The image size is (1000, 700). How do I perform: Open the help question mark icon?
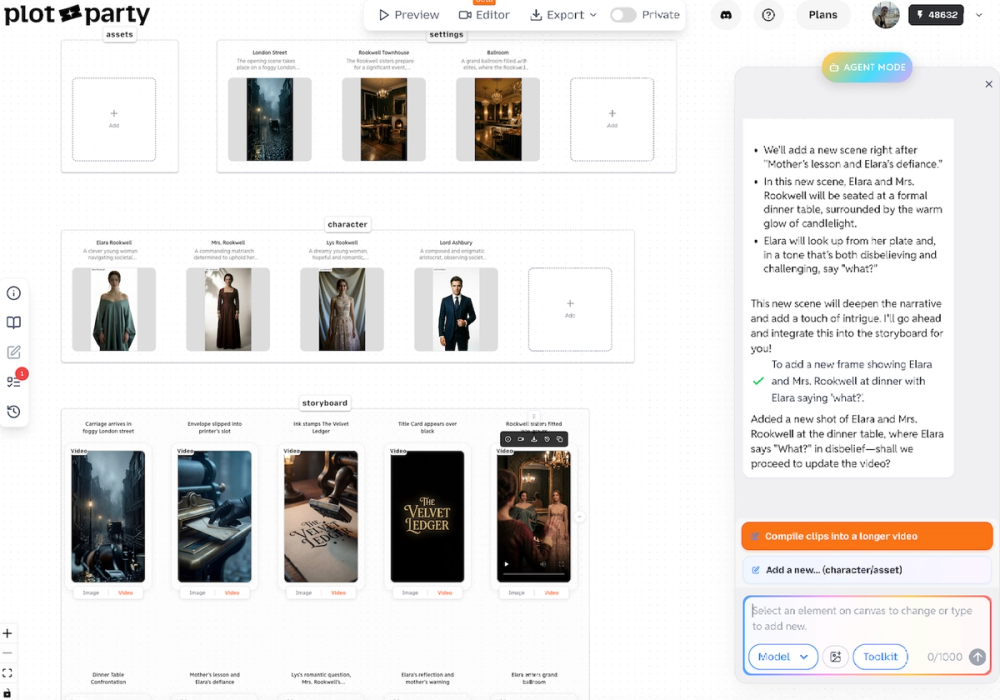[x=768, y=15]
